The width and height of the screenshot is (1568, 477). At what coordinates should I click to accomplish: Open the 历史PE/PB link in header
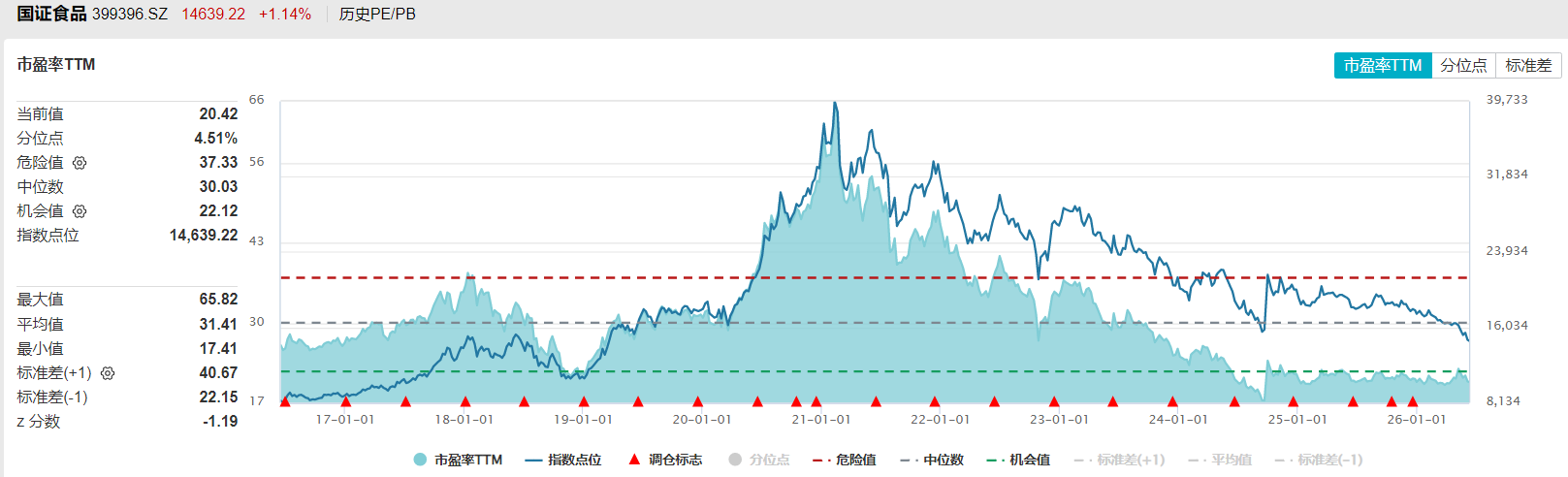(x=377, y=15)
